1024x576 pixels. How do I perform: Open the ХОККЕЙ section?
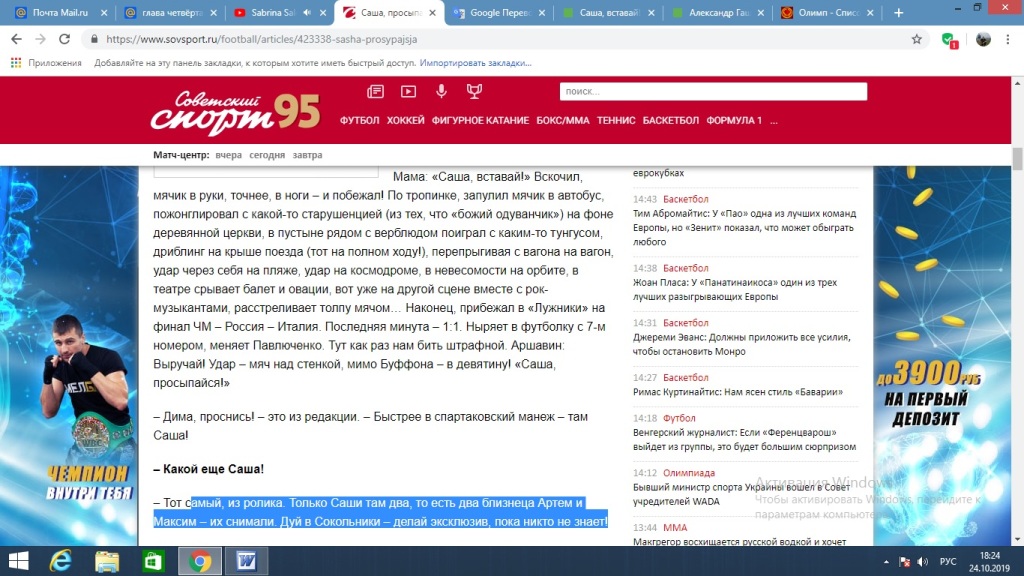coord(406,120)
